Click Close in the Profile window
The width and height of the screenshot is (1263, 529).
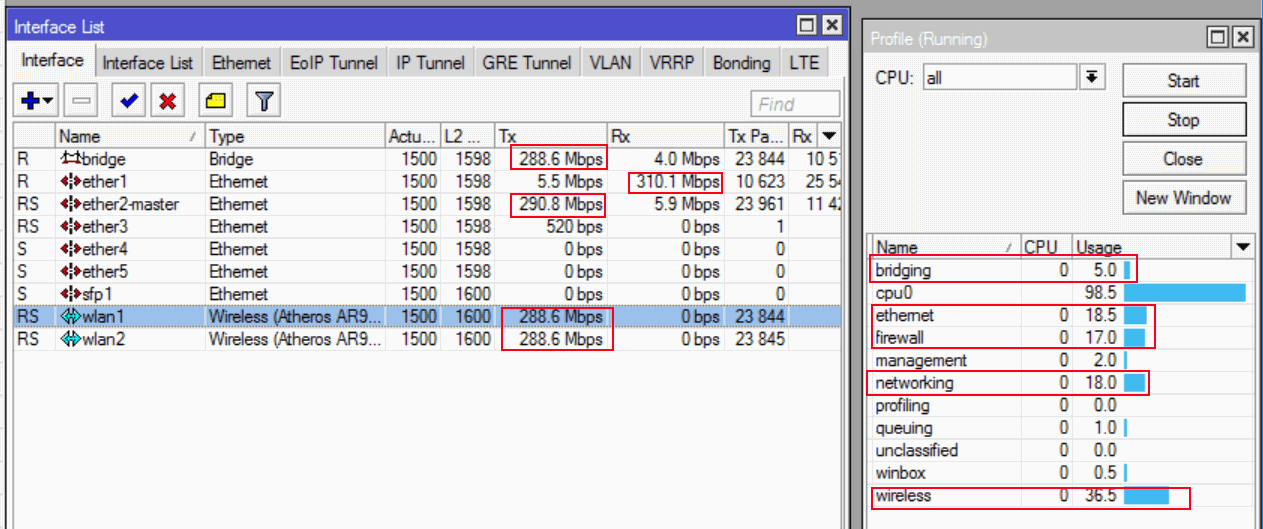pyautogui.click(x=1184, y=159)
